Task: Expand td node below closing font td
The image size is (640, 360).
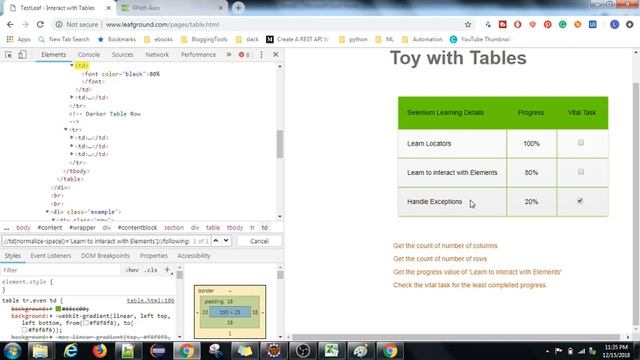Action: (x=72, y=97)
